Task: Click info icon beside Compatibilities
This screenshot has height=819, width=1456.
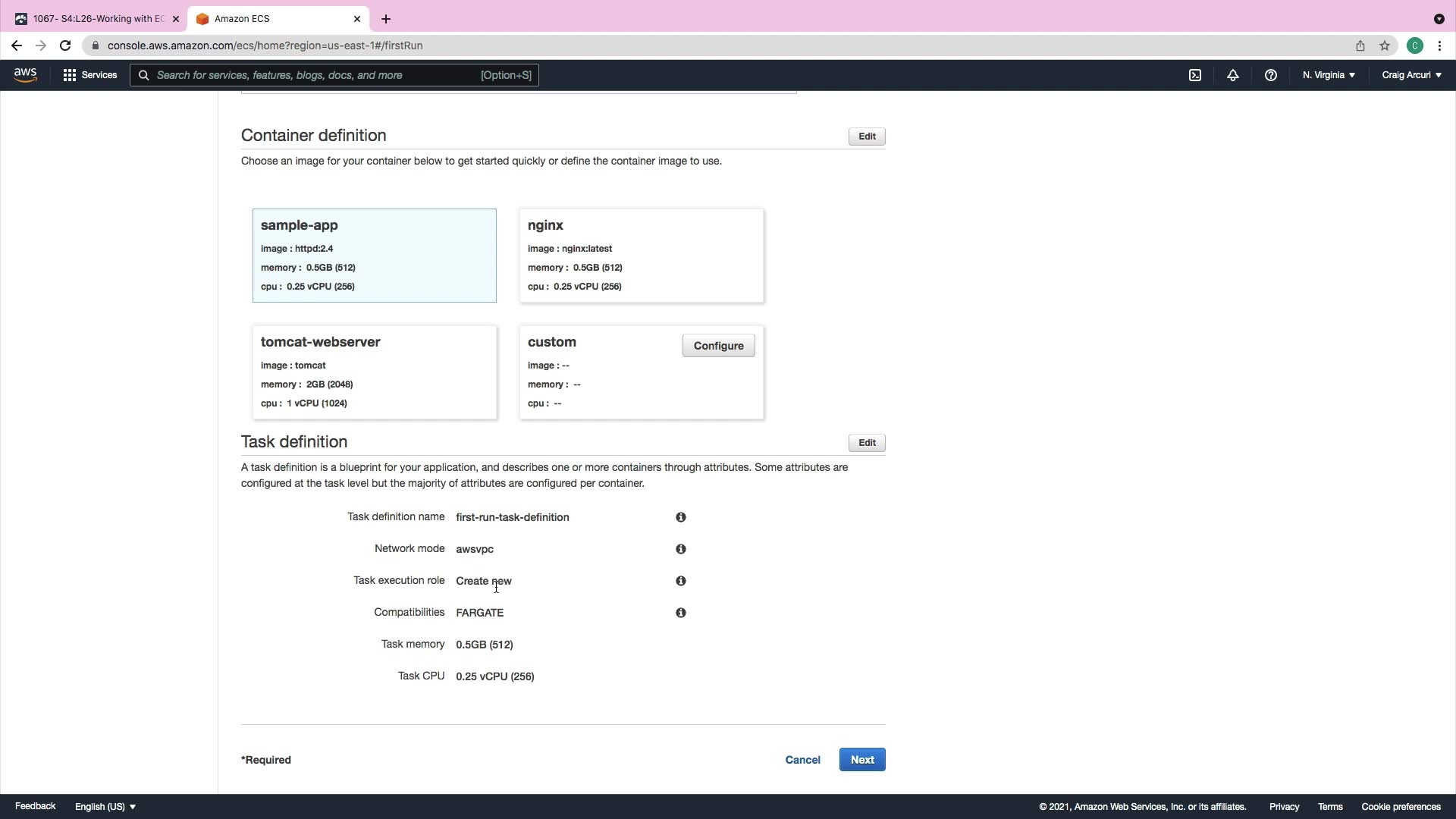Action: coord(681,613)
